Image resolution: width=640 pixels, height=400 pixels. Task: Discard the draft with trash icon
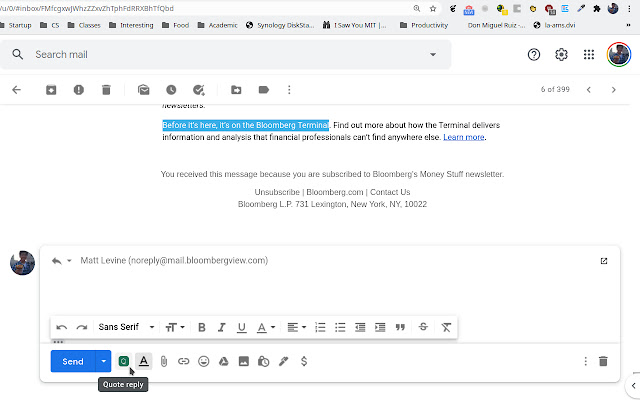coord(603,361)
